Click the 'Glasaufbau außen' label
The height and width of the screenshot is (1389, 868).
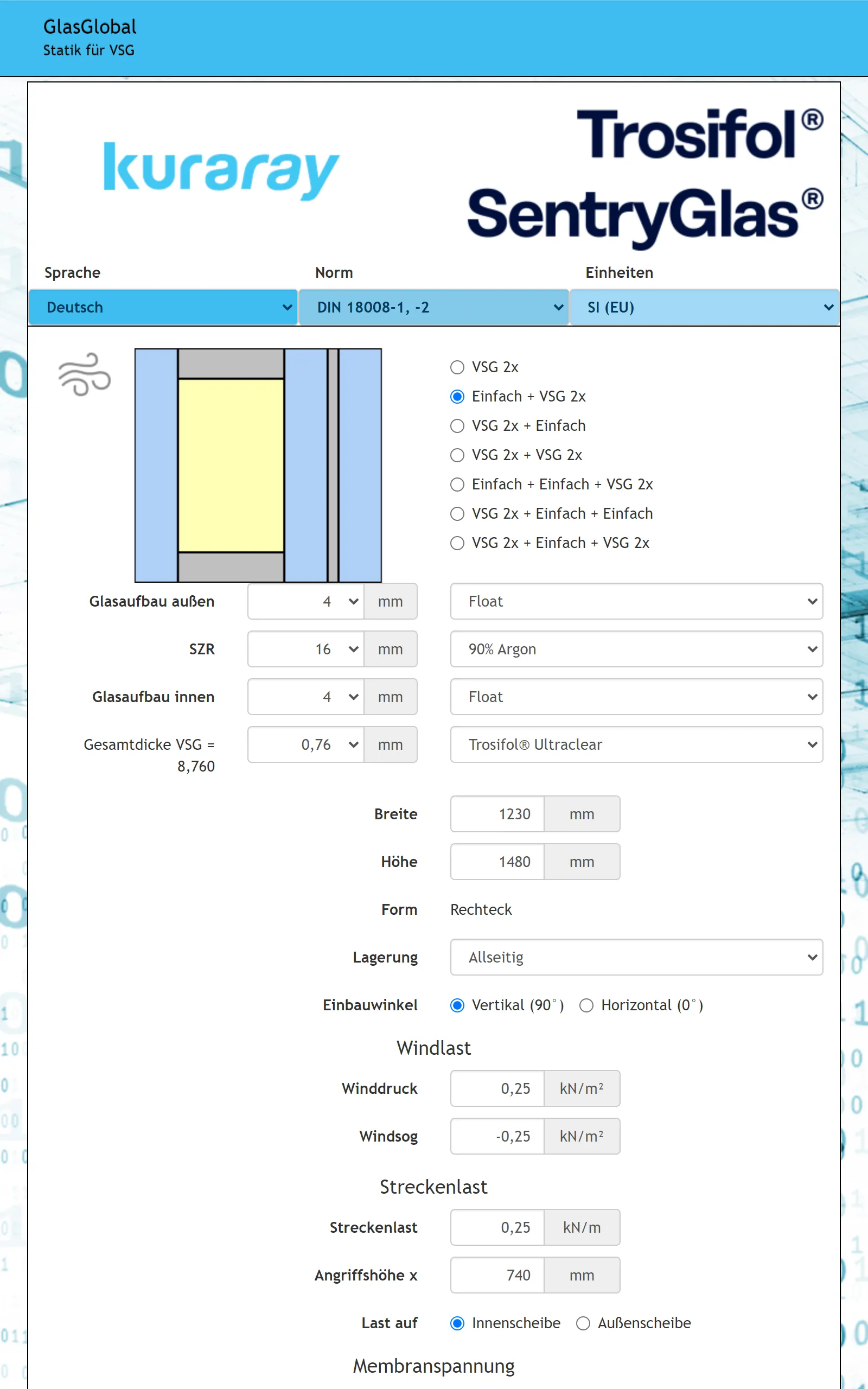(x=151, y=601)
